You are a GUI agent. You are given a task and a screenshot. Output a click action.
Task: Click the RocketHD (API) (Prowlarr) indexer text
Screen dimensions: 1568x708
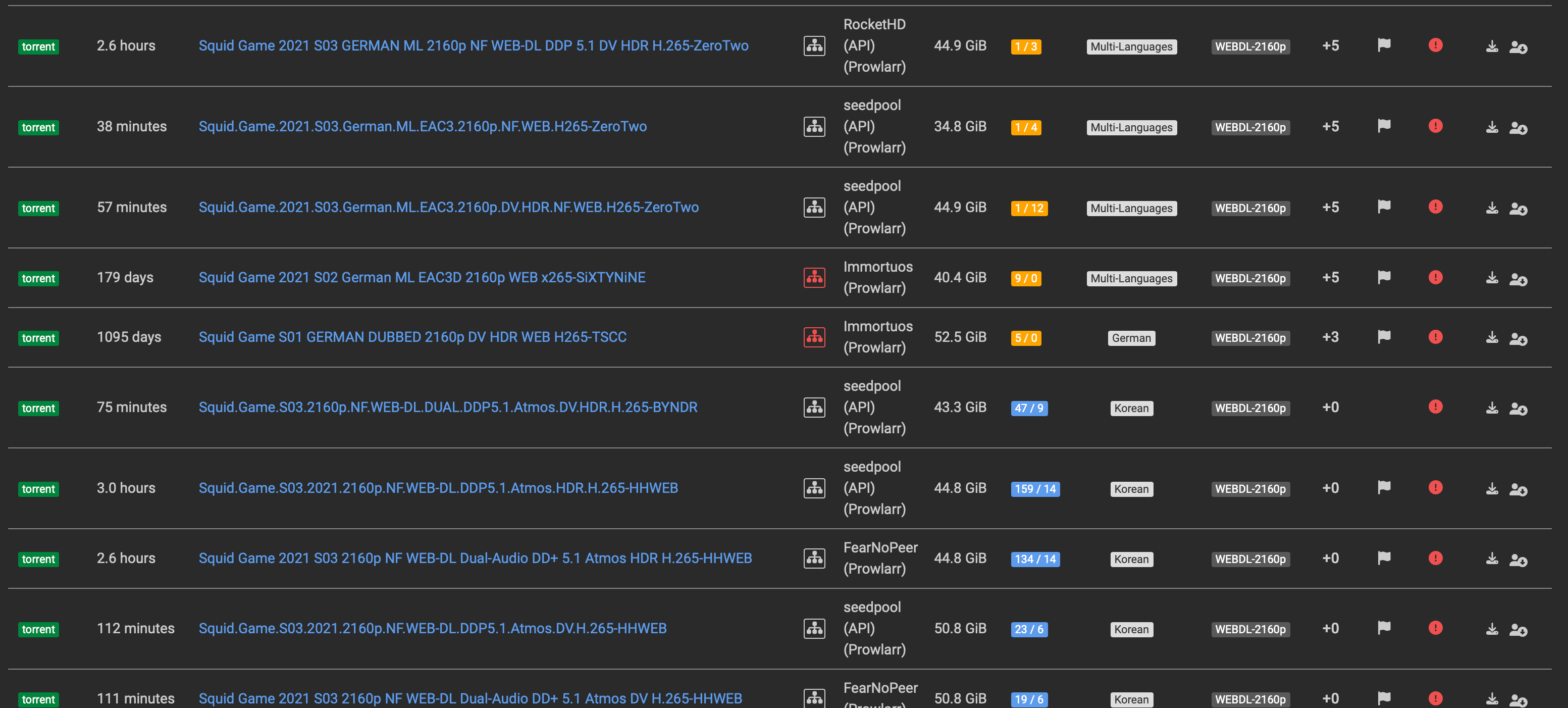tap(874, 45)
